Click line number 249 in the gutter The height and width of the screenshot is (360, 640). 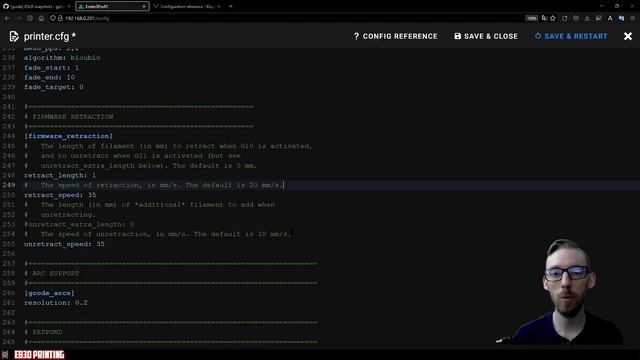tap(9, 185)
